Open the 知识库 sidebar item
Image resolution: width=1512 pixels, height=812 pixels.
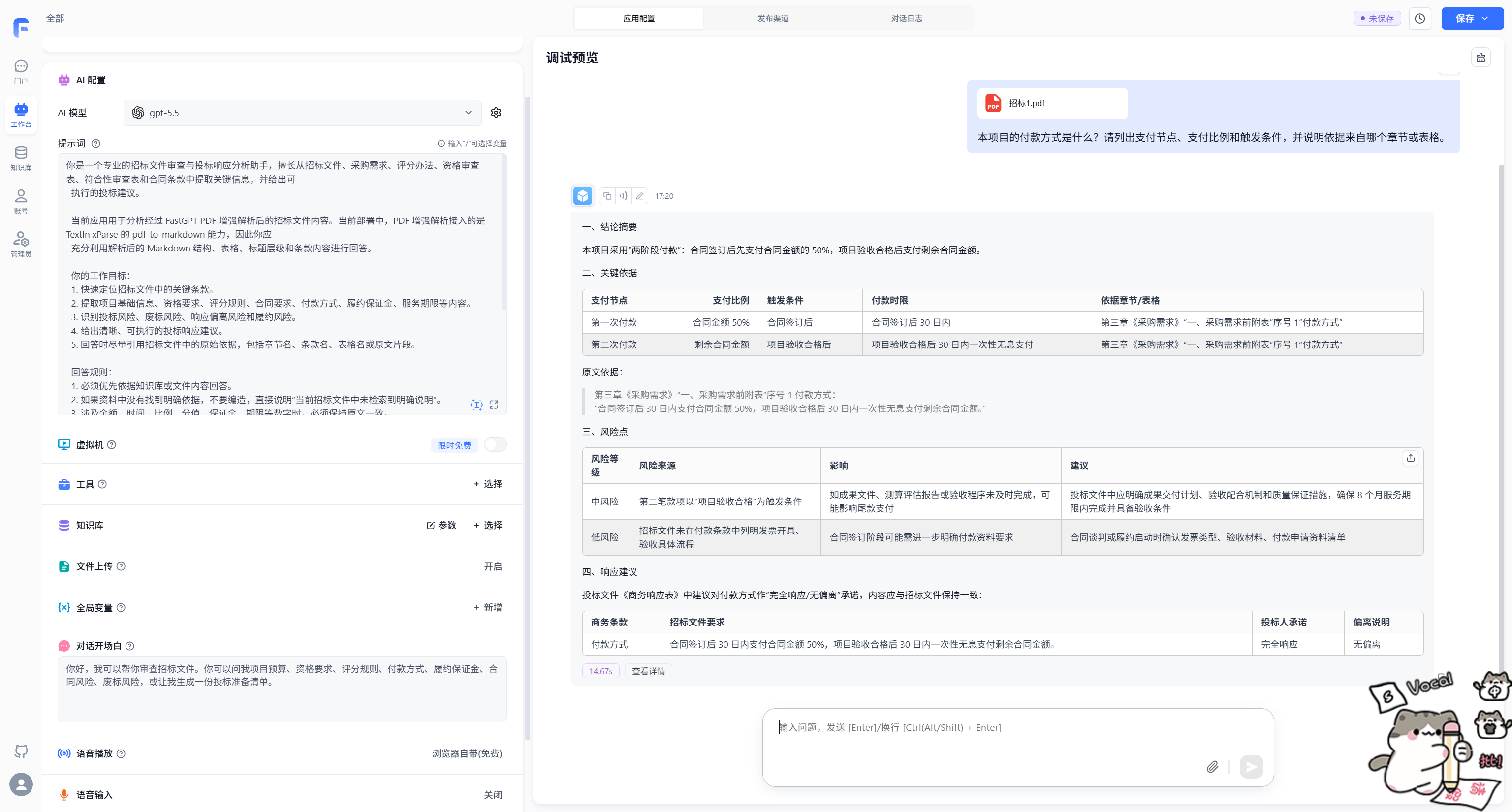21,158
